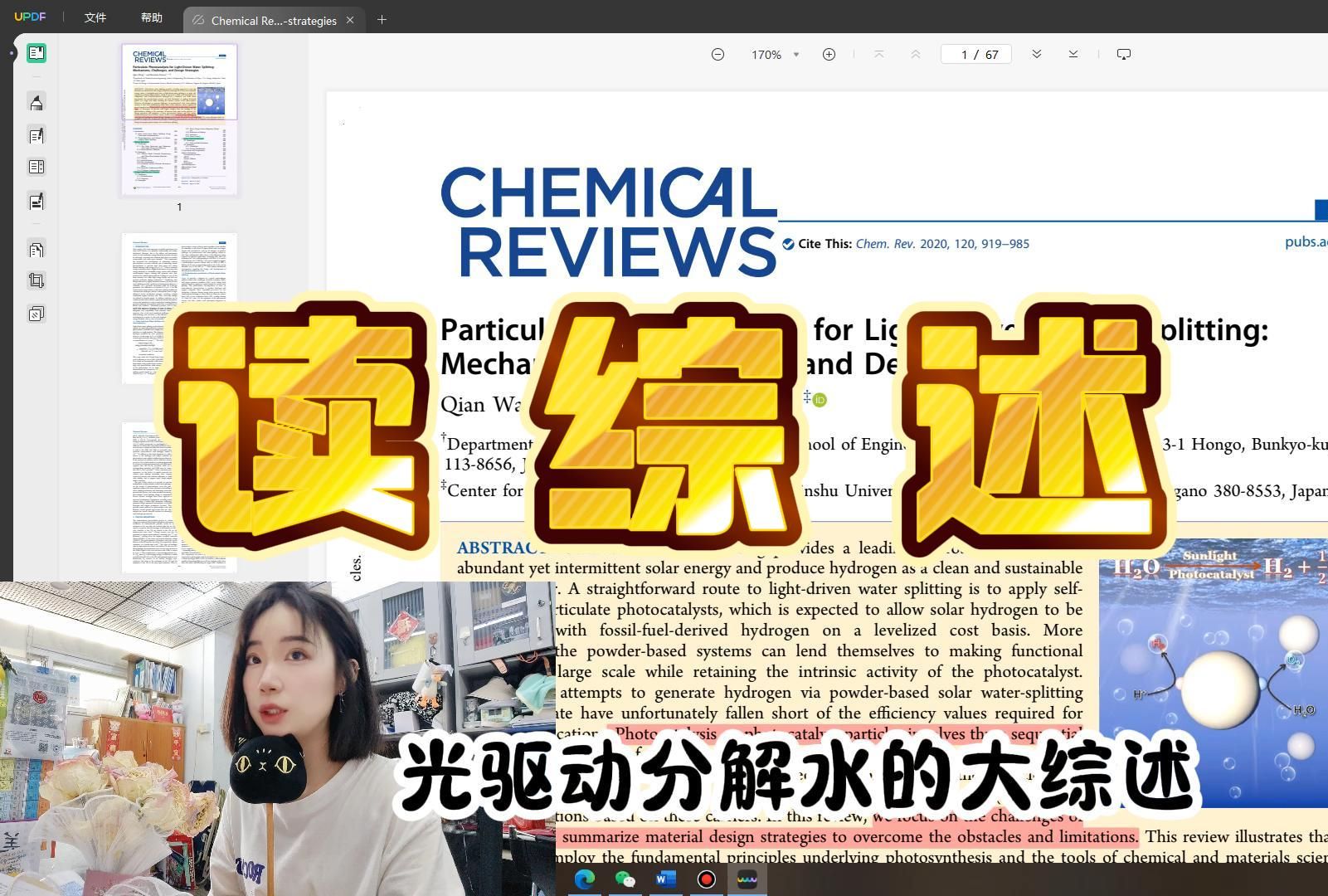Click the ABSTRACT heading text
The image size is (1328, 896).
(500, 548)
